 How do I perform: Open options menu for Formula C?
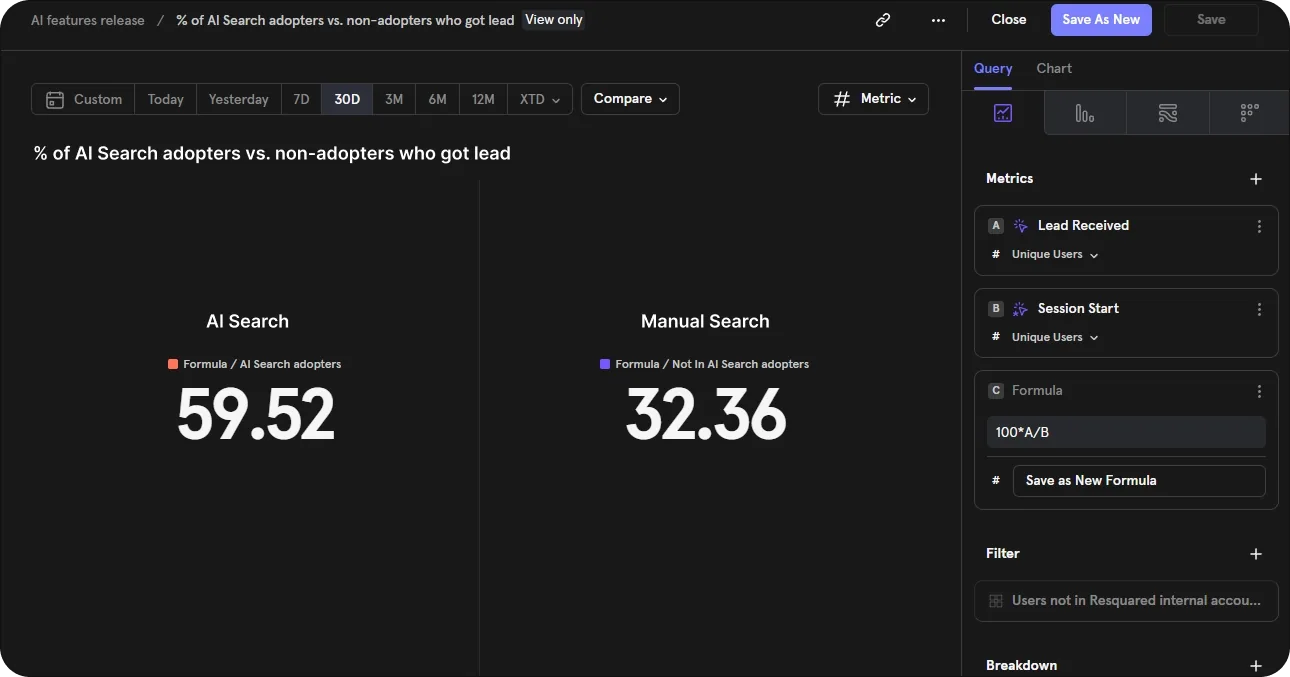[x=1259, y=391]
